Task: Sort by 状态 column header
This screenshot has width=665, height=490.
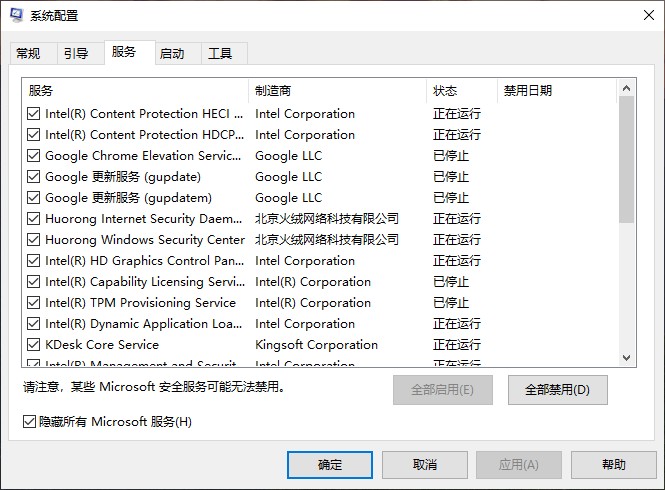Action: (461, 90)
